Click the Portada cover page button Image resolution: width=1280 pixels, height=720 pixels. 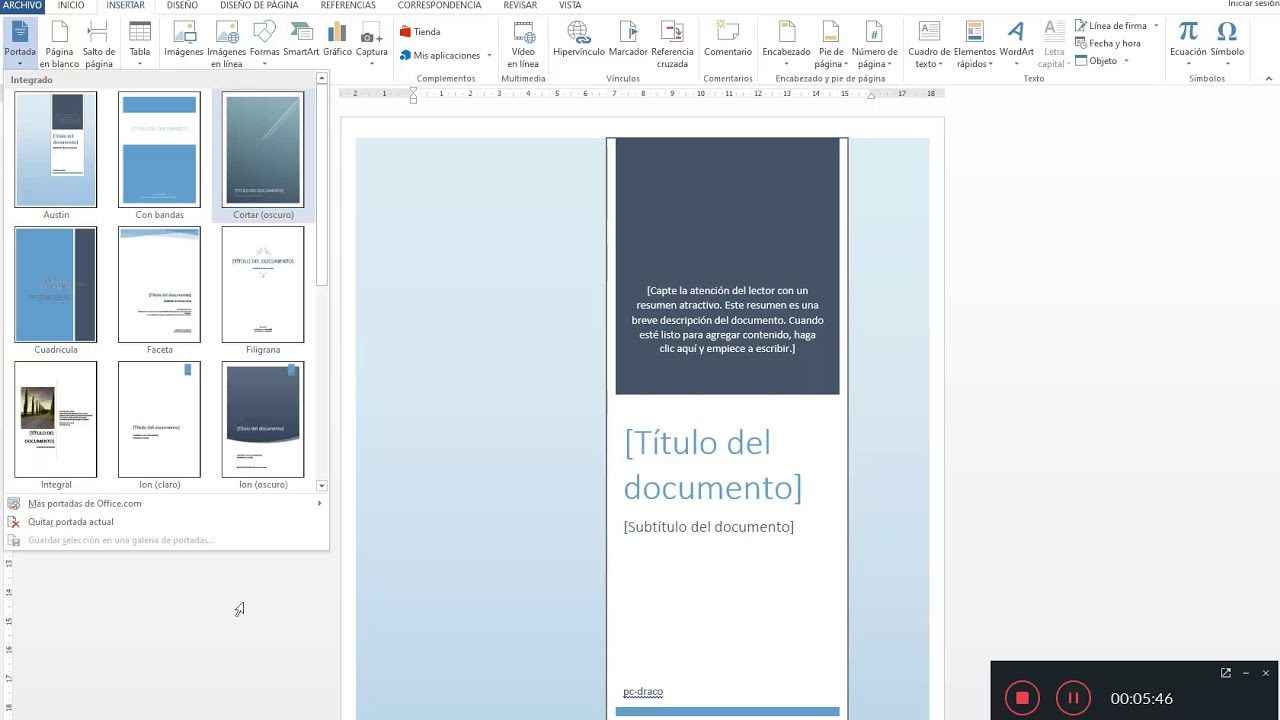click(19, 43)
